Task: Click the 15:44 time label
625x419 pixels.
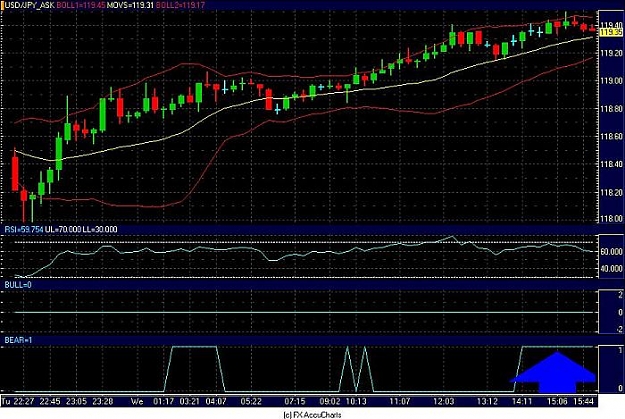Action: pos(583,401)
